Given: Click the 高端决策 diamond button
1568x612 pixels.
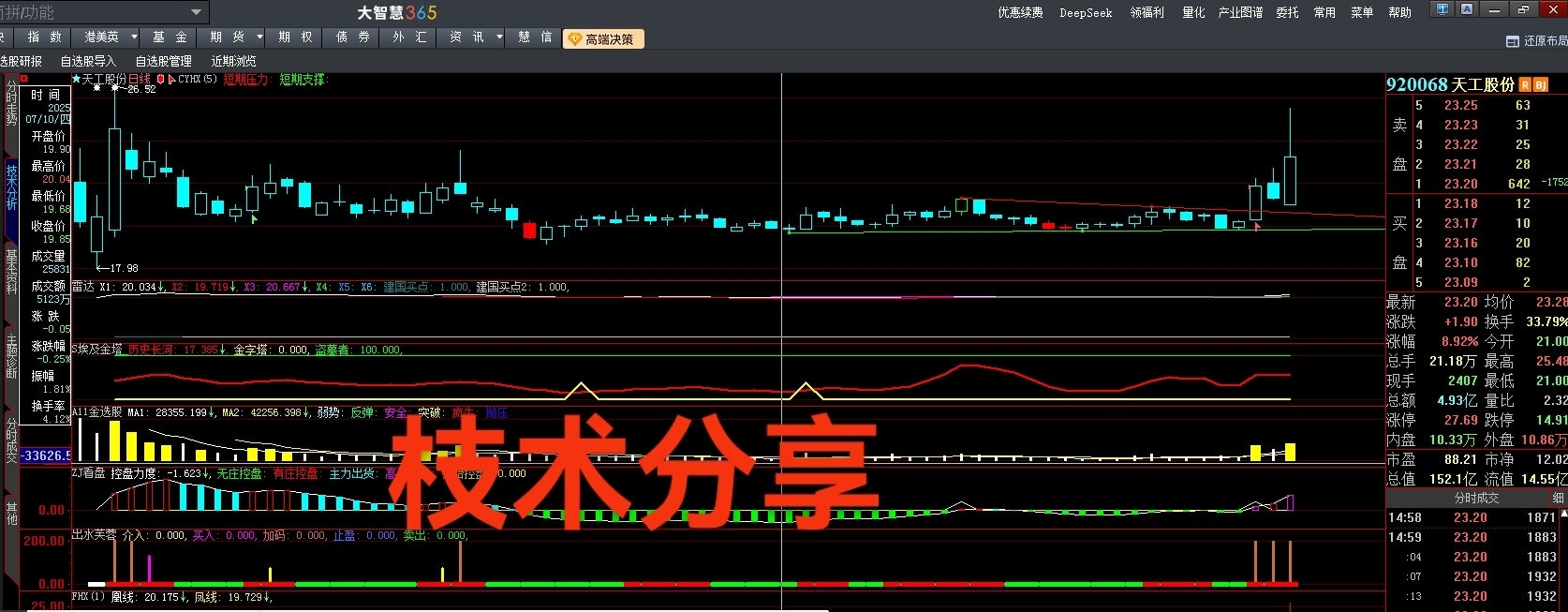Looking at the screenshot, I should pos(603,38).
